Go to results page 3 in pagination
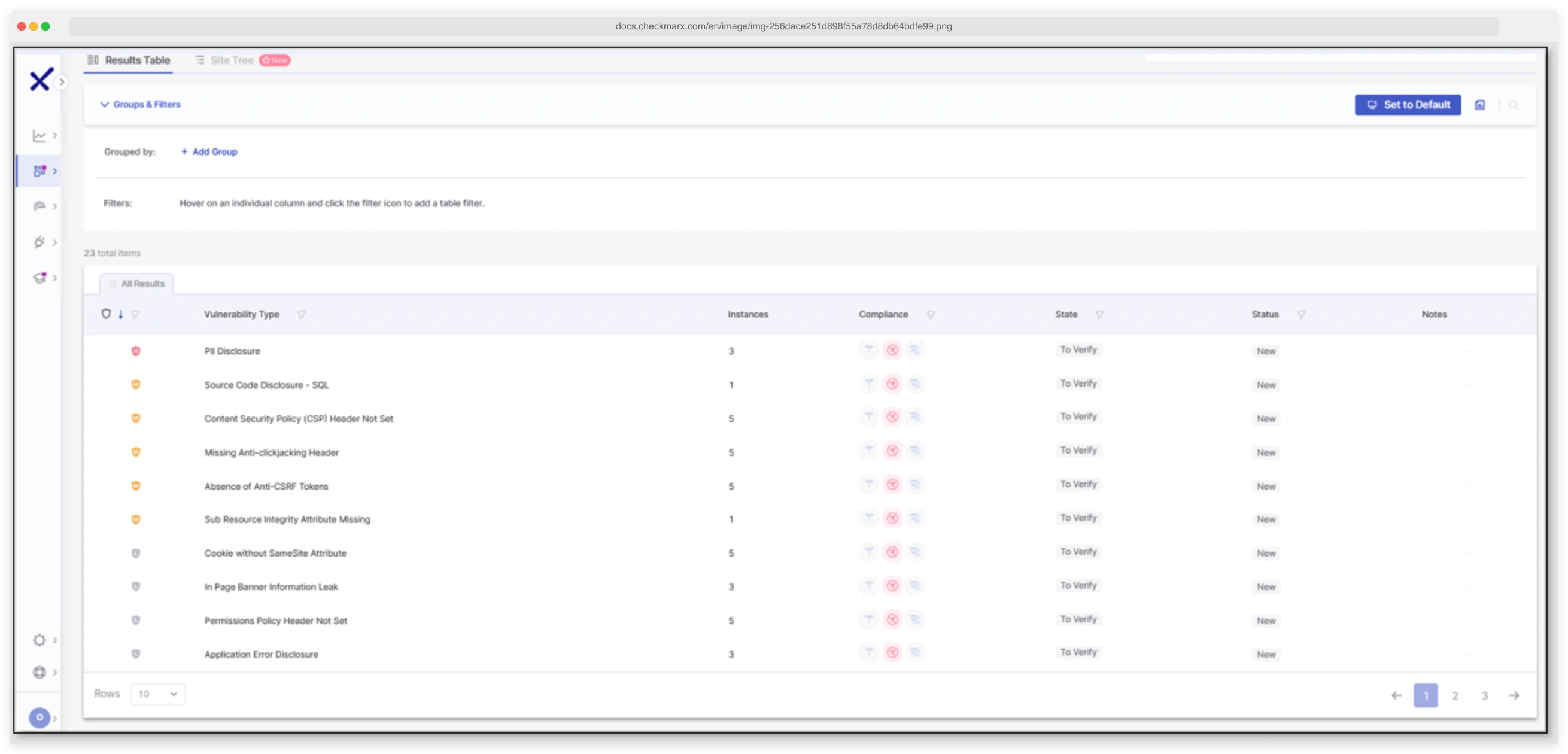 (x=1485, y=695)
